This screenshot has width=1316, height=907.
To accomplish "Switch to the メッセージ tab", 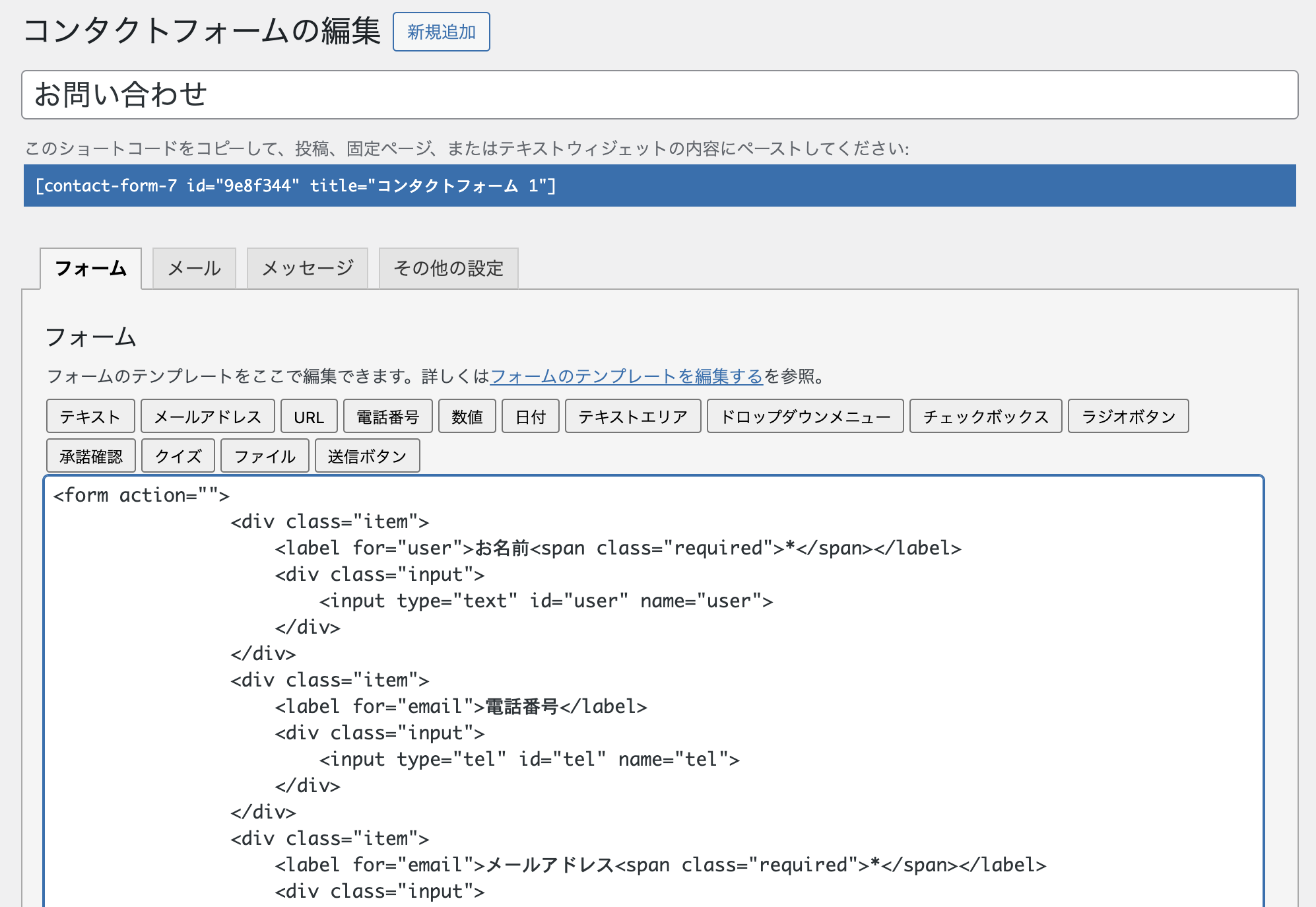I will pos(307,269).
